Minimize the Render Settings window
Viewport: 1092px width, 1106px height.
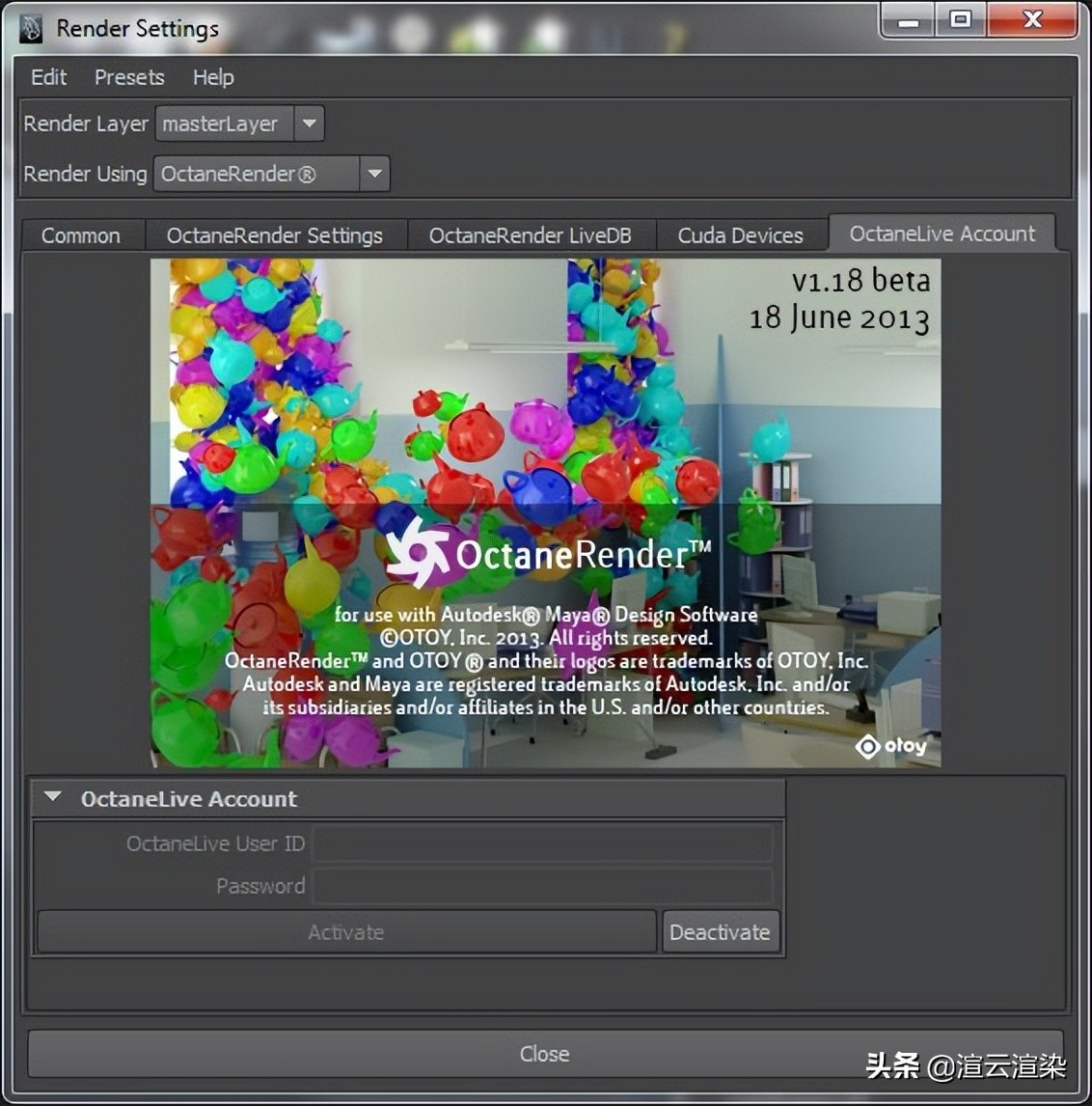[x=909, y=21]
